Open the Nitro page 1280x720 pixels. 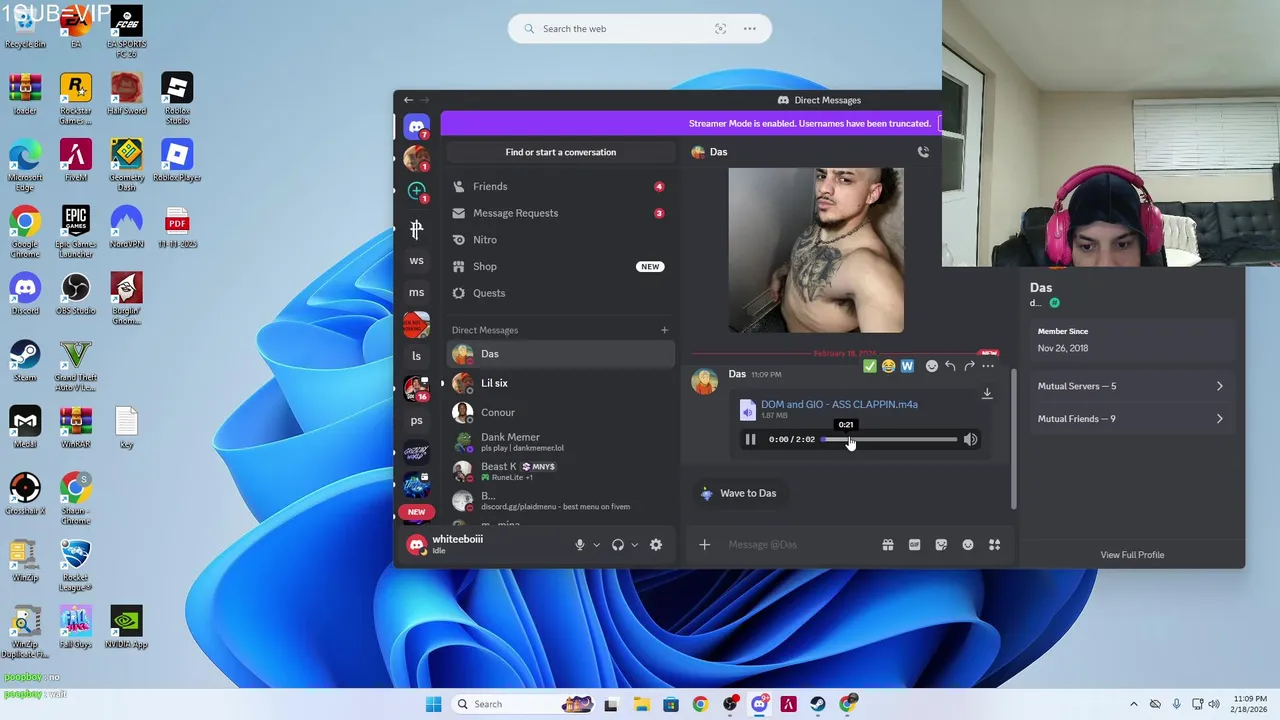pos(561,240)
